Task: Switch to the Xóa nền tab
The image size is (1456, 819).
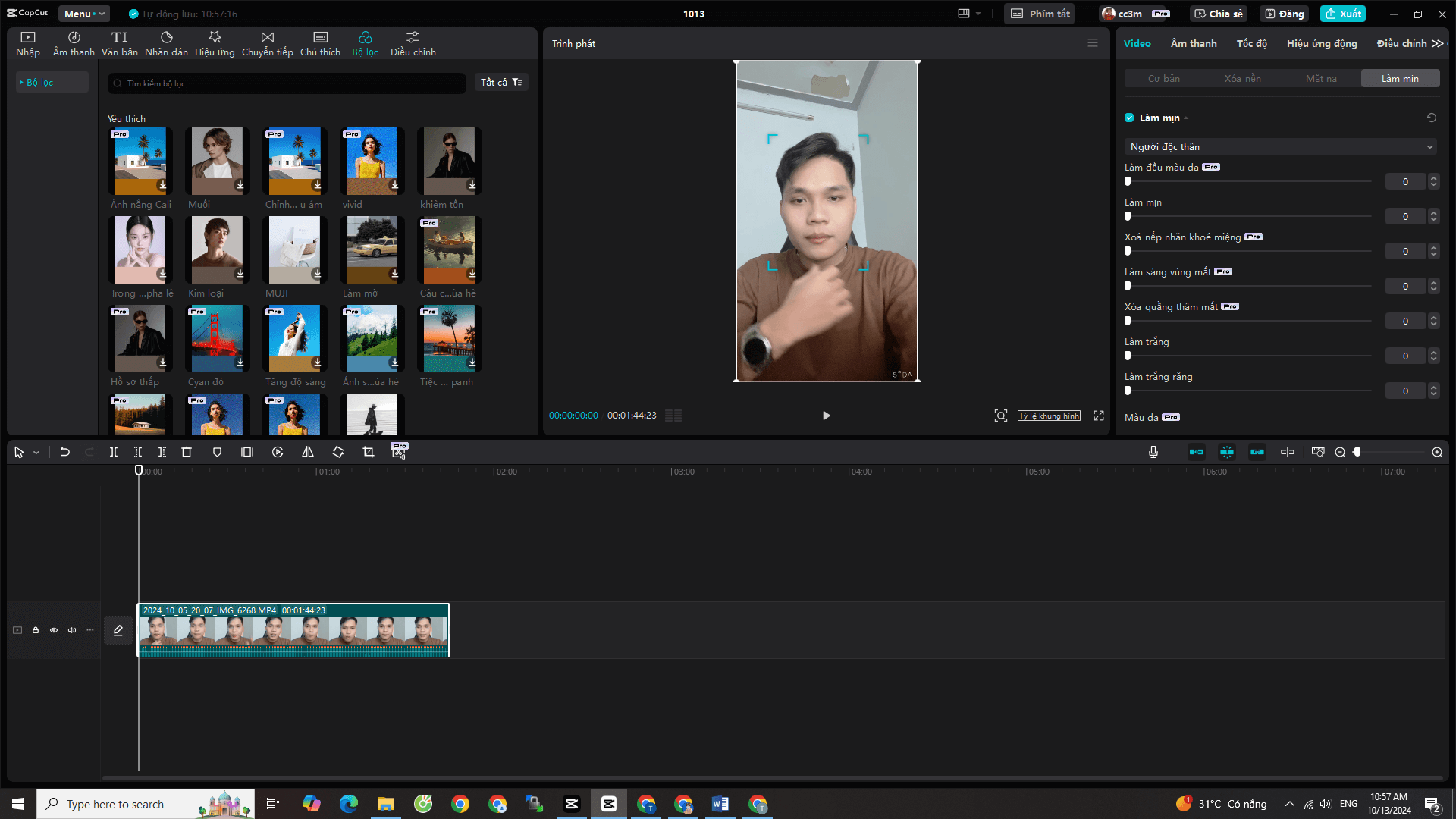Action: click(x=1243, y=78)
